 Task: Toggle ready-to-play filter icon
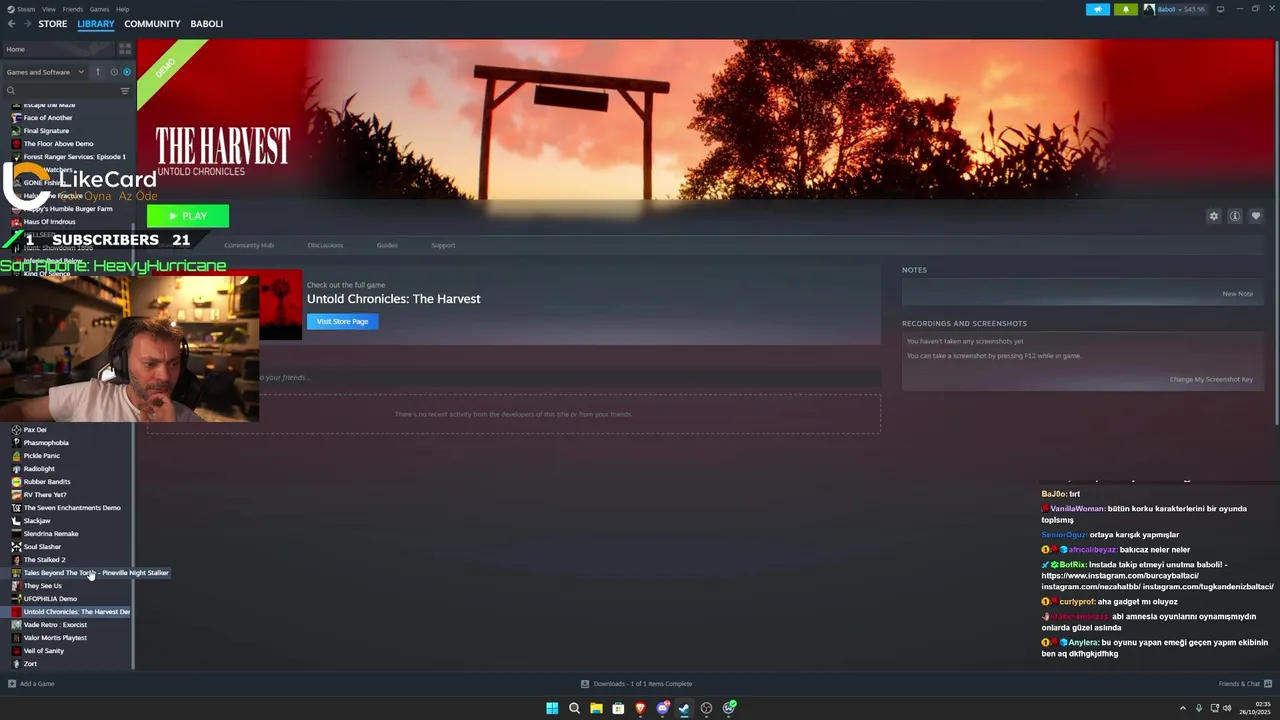coord(126,72)
